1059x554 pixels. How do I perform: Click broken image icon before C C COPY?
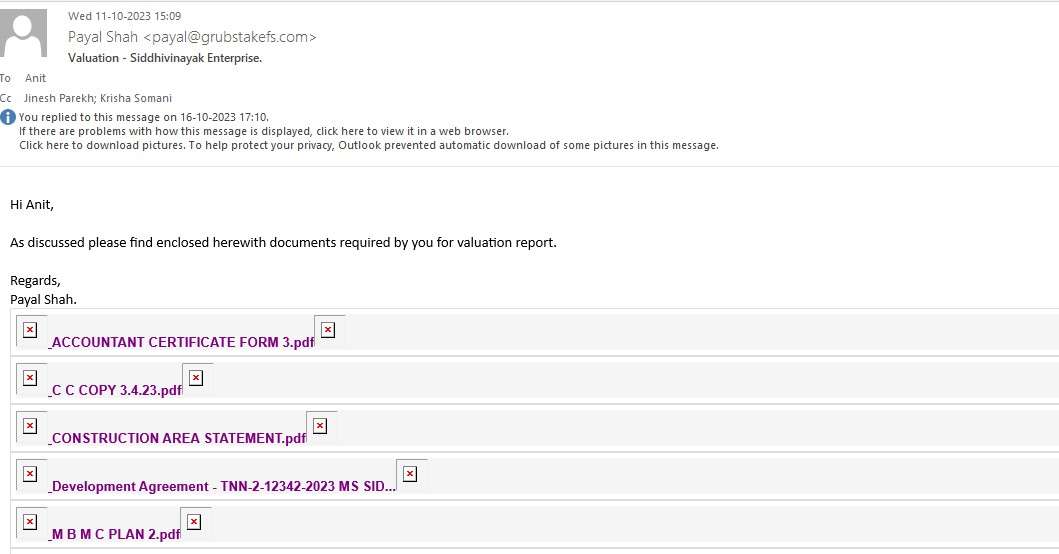click(x=30, y=378)
